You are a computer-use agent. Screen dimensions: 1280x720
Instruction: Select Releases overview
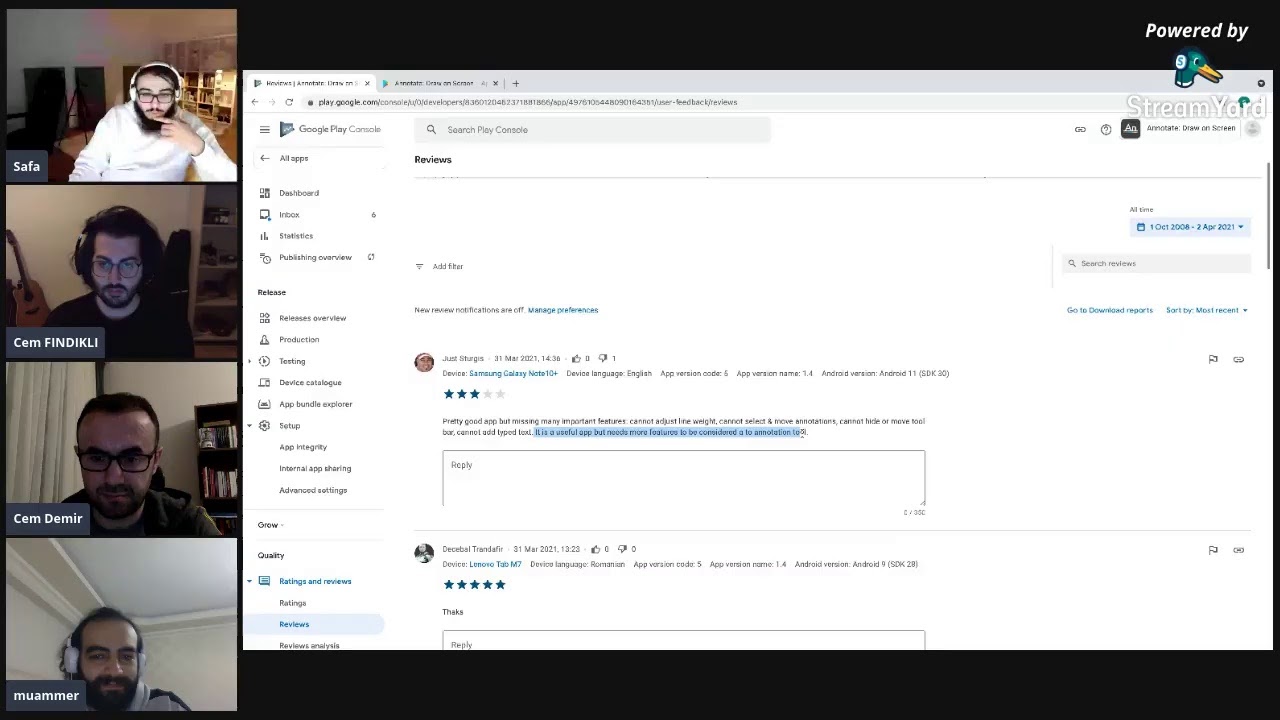click(x=312, y=318)
